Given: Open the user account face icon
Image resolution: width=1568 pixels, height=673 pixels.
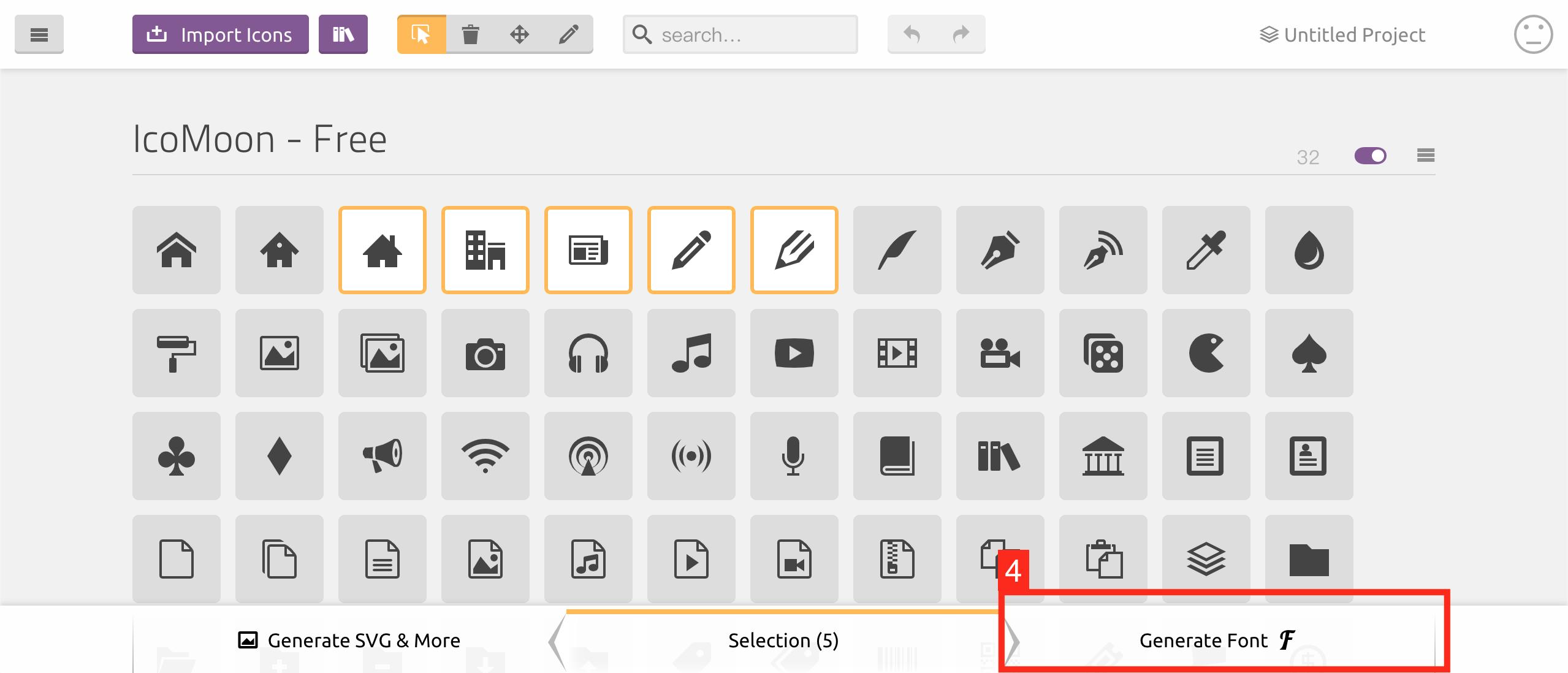Looking at the screenshot, I should coord(1533,34).
